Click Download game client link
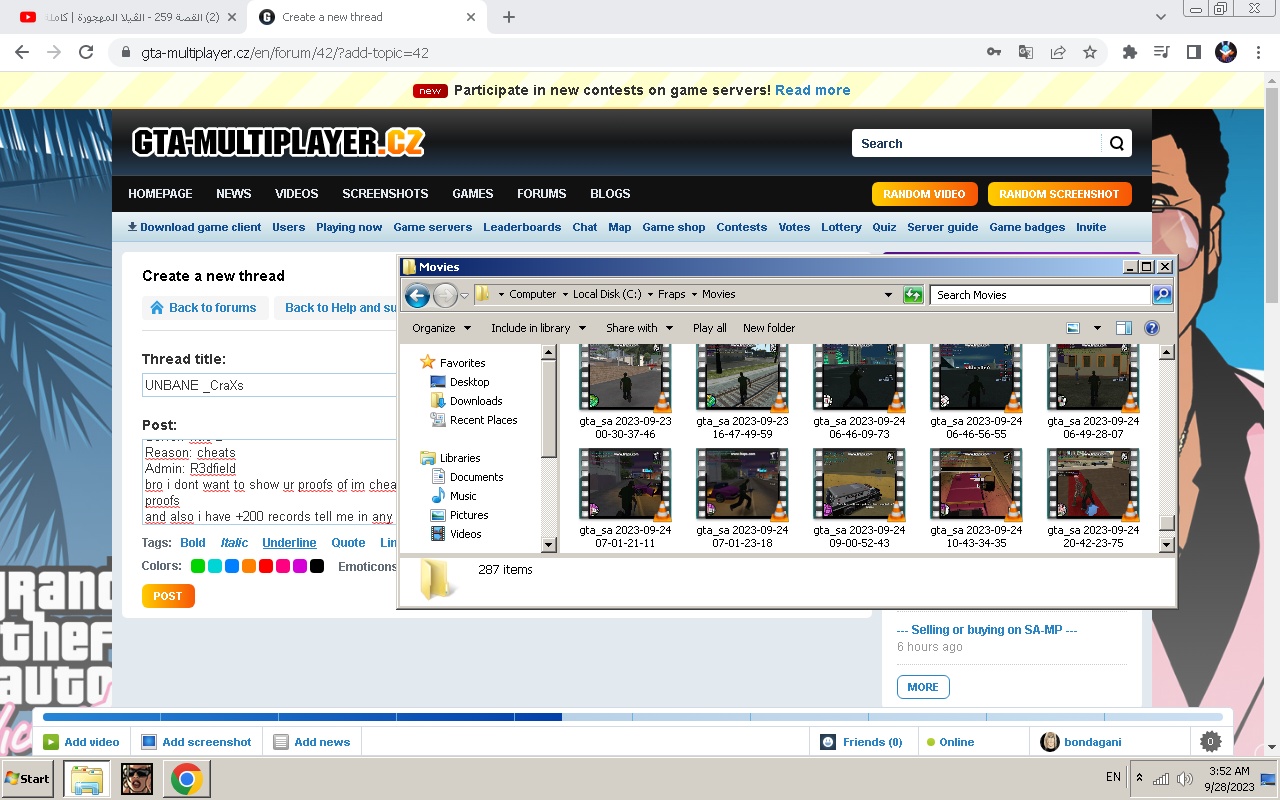 [x=194, y=227]
